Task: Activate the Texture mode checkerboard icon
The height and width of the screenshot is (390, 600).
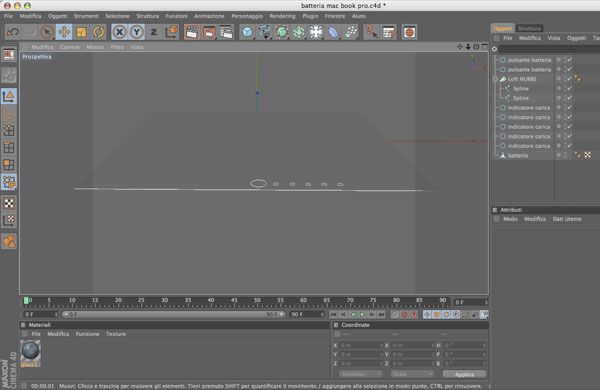Action: [9, 203]
